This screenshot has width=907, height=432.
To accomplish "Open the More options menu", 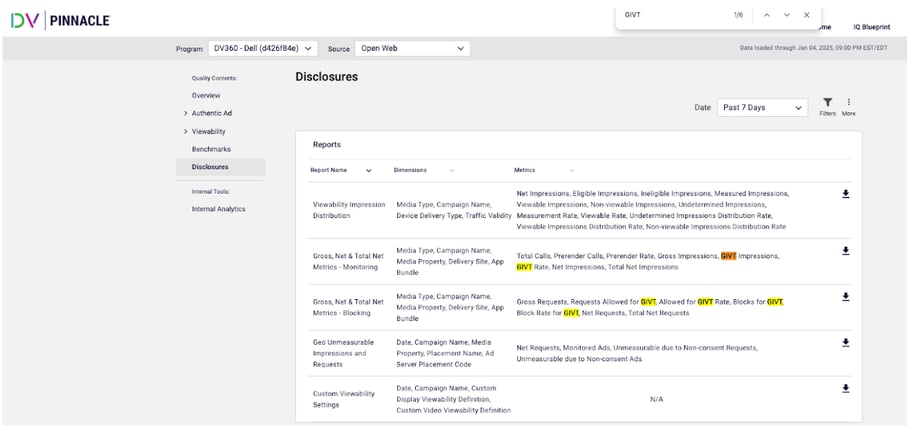I will [848, 104].
